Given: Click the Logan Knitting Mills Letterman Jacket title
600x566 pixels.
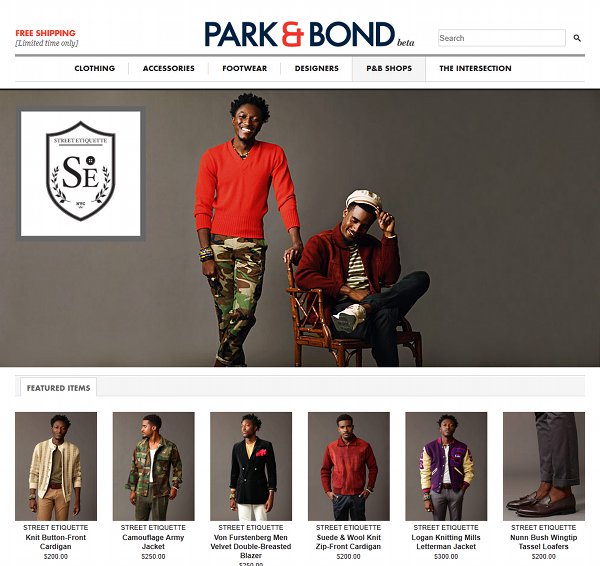Looking at the screenshot, I should click(x=446, y=542).
